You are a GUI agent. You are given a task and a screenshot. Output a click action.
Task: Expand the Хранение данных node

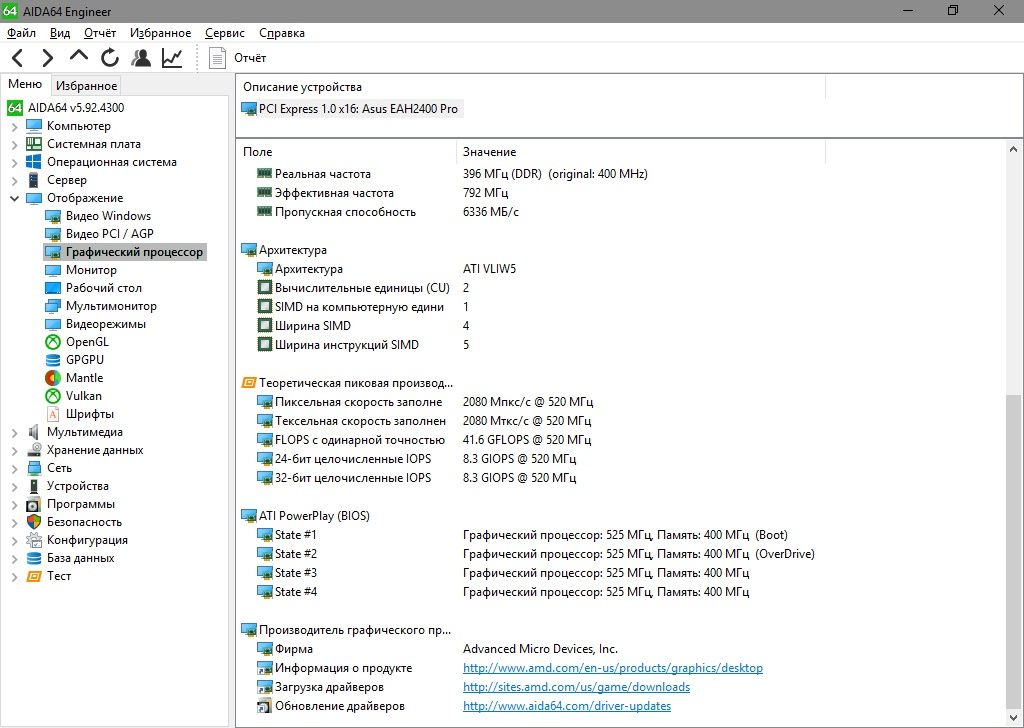(x=14, y=451)
